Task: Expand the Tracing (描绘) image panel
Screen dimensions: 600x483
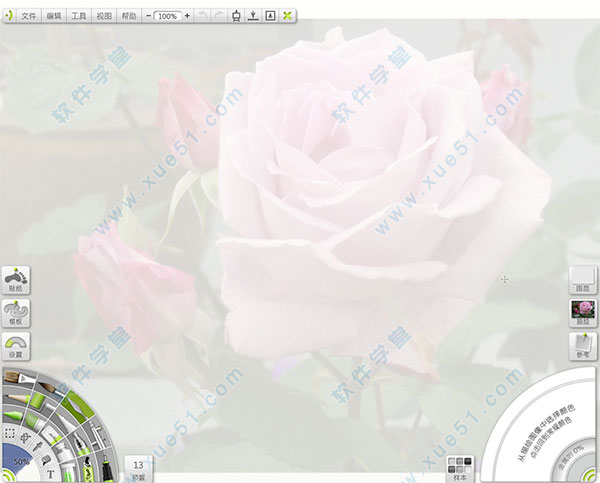Action: coord(582,314)
